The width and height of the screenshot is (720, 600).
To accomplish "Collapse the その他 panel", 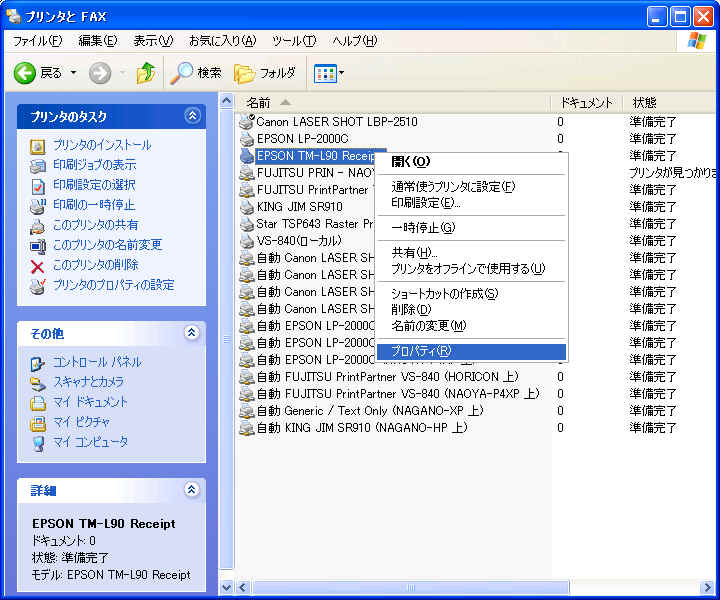I will point(192,332).
